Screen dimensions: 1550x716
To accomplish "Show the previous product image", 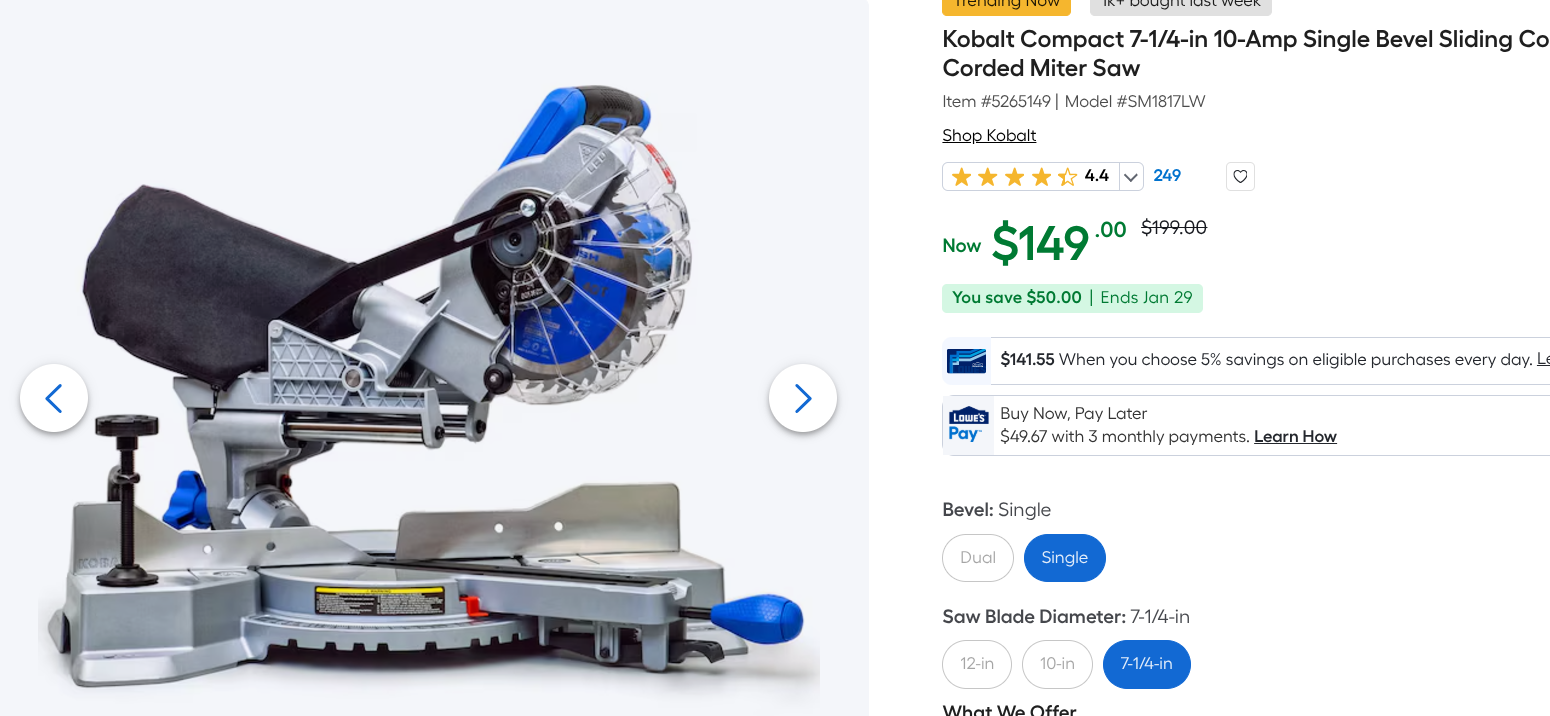I will (54, 398).
